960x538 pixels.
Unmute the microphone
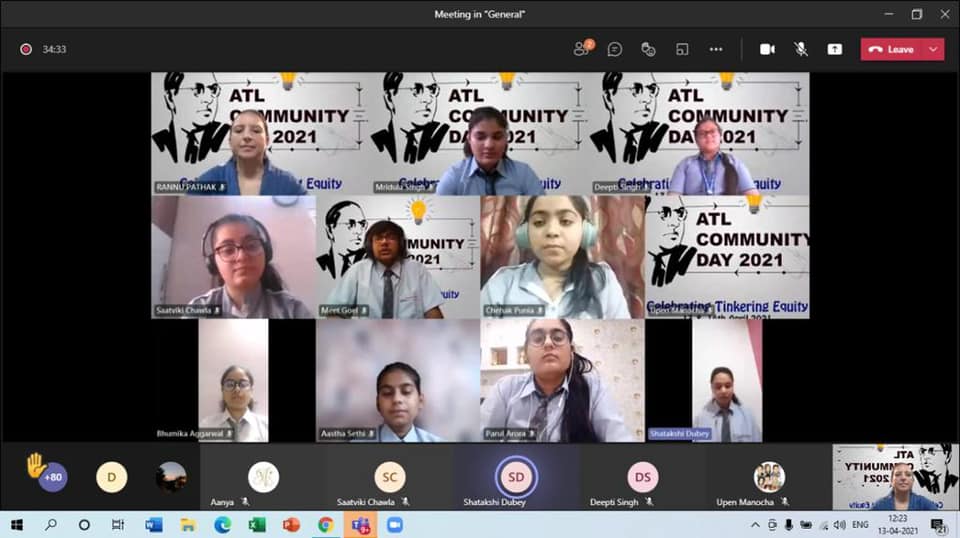(801, 49)
